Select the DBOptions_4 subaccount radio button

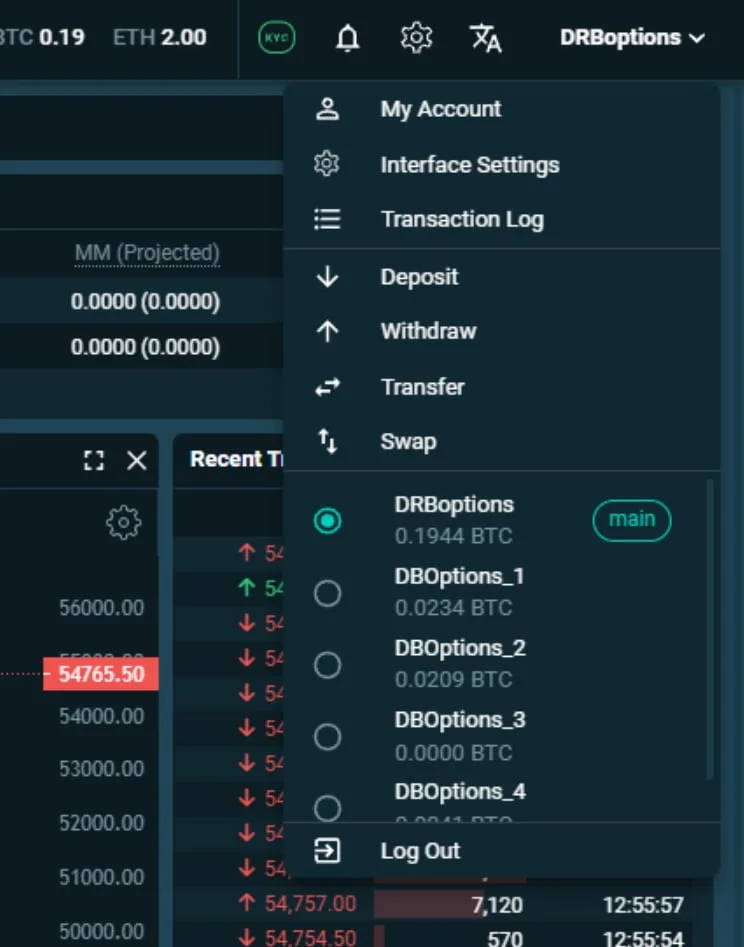(x=327, y=808)
